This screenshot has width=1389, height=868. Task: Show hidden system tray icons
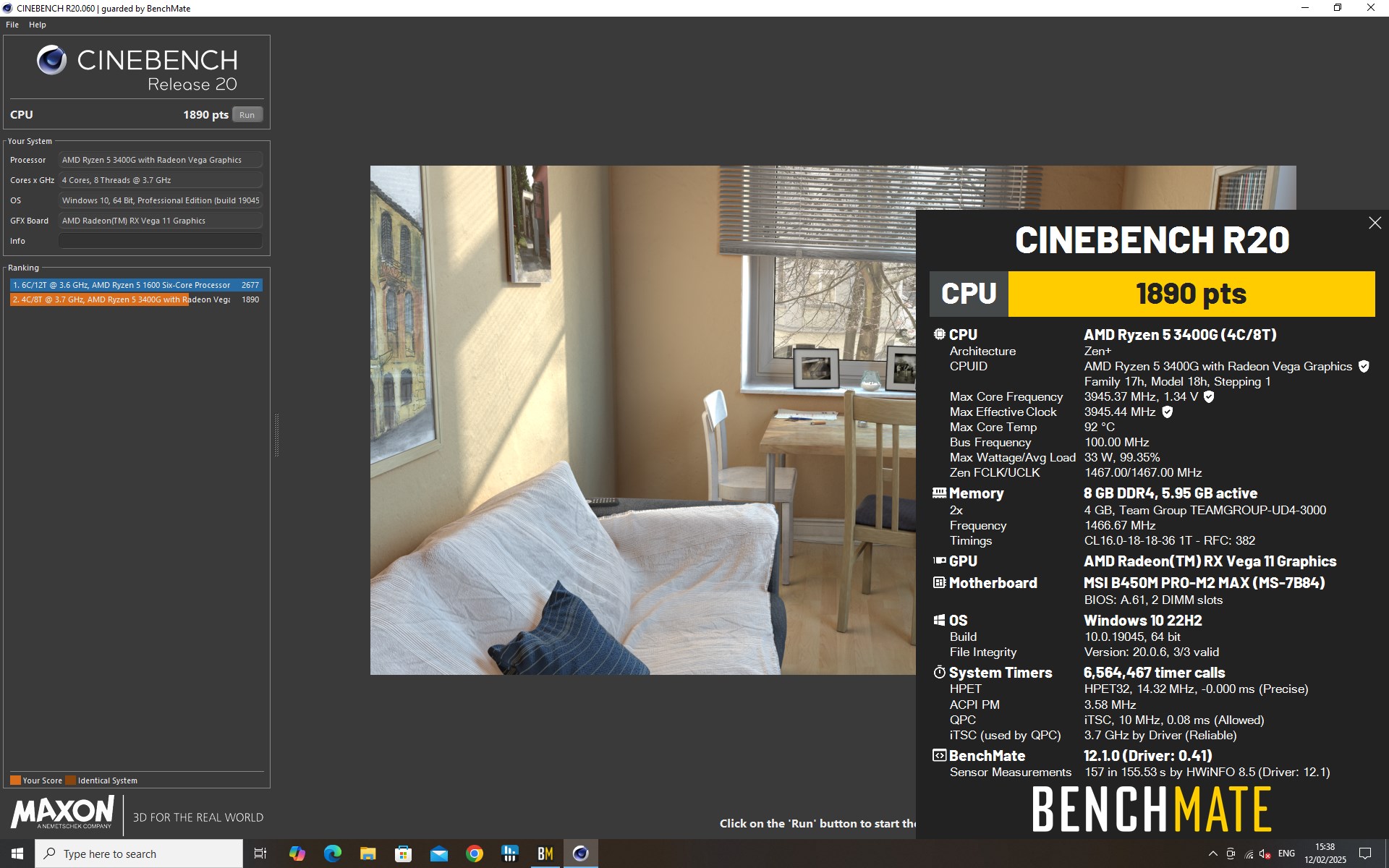(x=1213, y=854)
